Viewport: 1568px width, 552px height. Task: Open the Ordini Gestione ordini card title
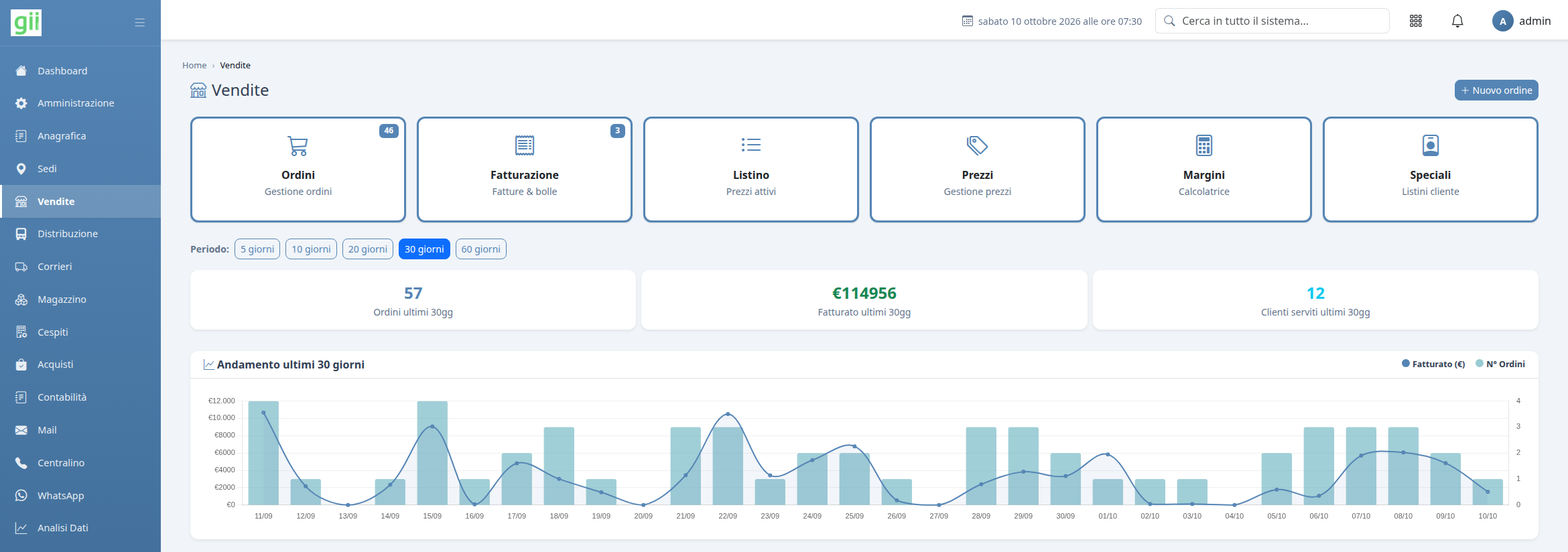pos(298,175)
